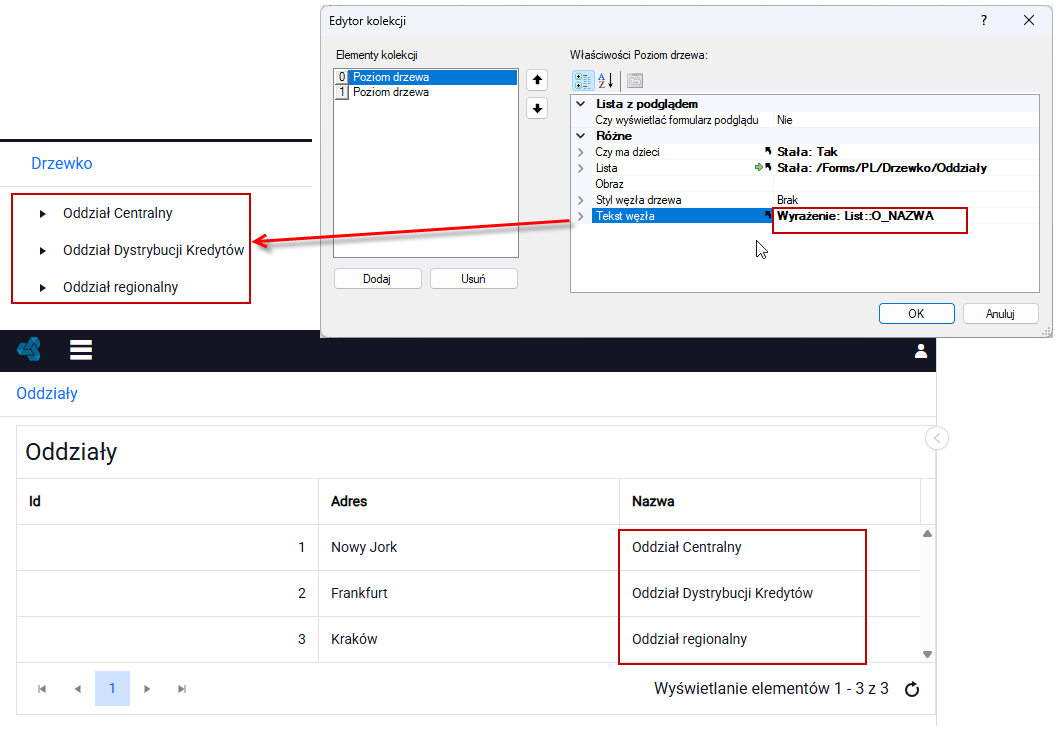This screenshot has width=1060, height=730.
Task: Cancel the dialog with Anuluj
Action: click(x=1000, y=314)
